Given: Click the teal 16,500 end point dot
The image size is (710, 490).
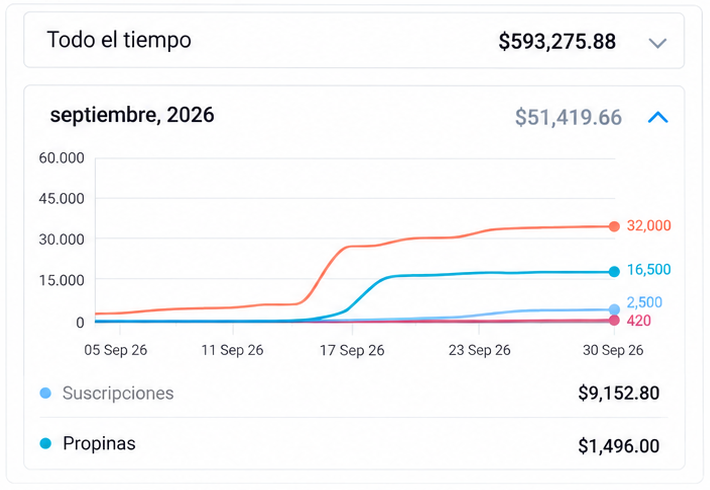Looking at the screenshot, I should [x=614, y=272].
